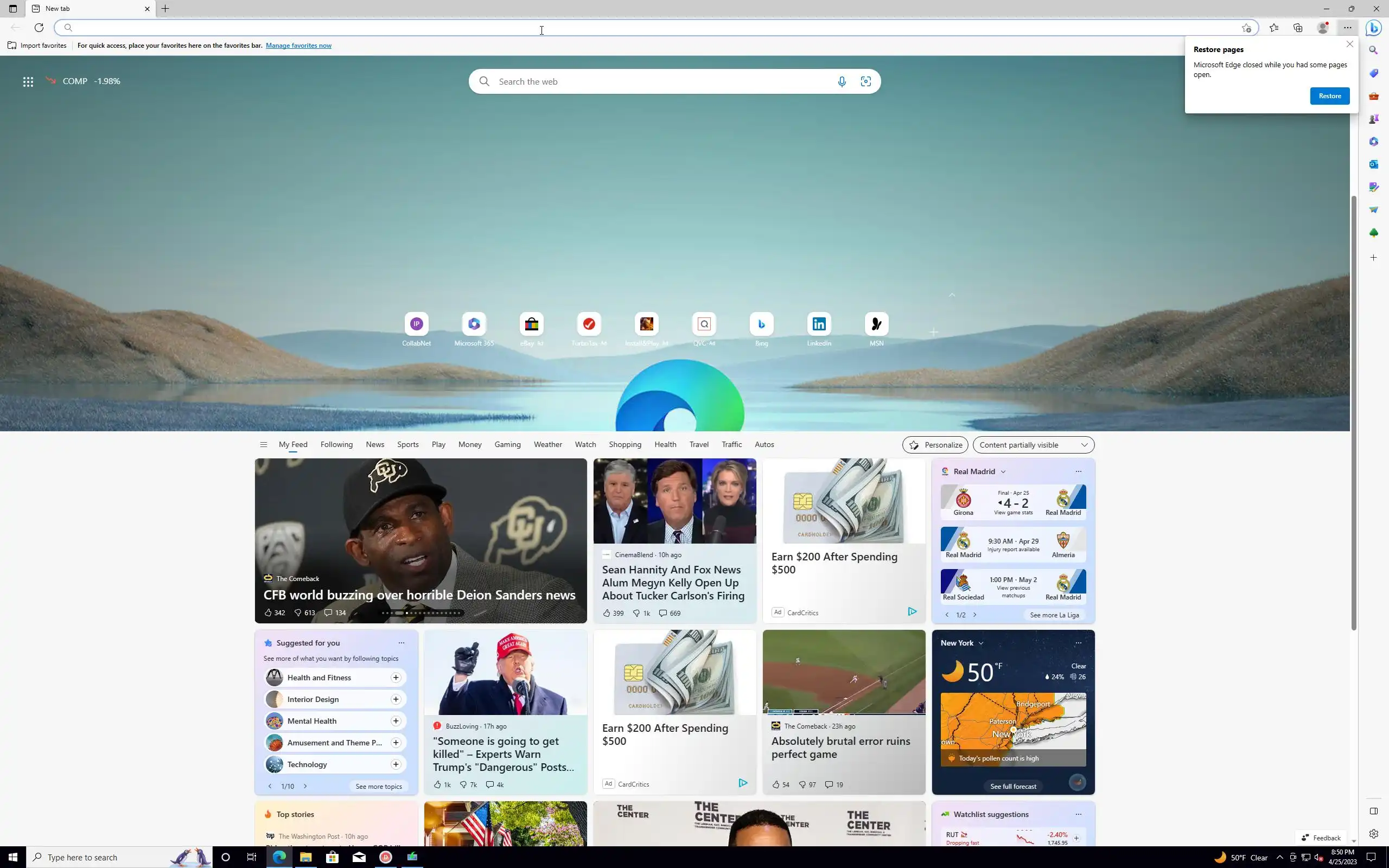1389x868 pixels.
Task: Open the Manage favorites now link
Action: tap(298, 46)
